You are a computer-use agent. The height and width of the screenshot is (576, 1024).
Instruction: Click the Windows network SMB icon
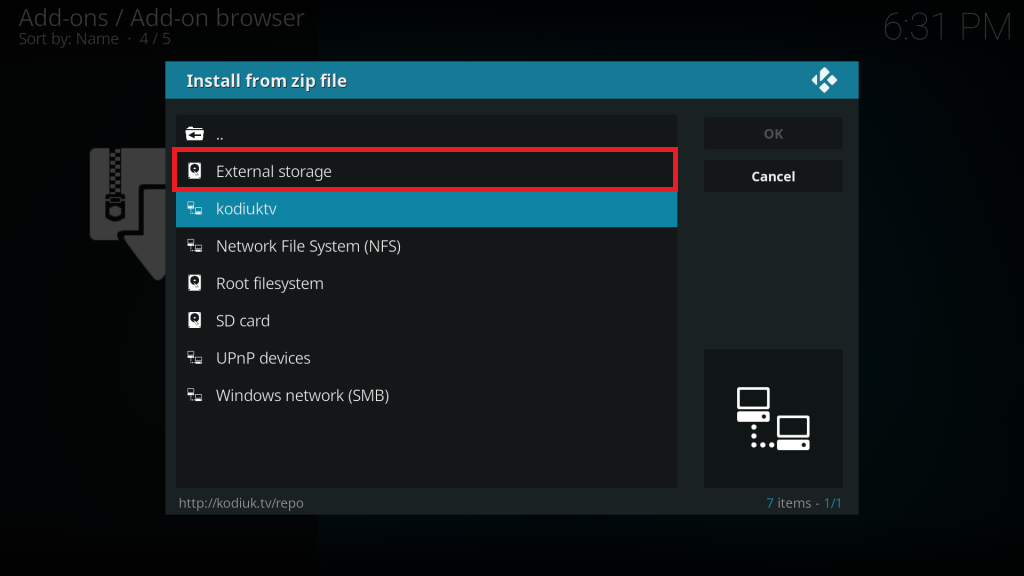click(195, 395)
